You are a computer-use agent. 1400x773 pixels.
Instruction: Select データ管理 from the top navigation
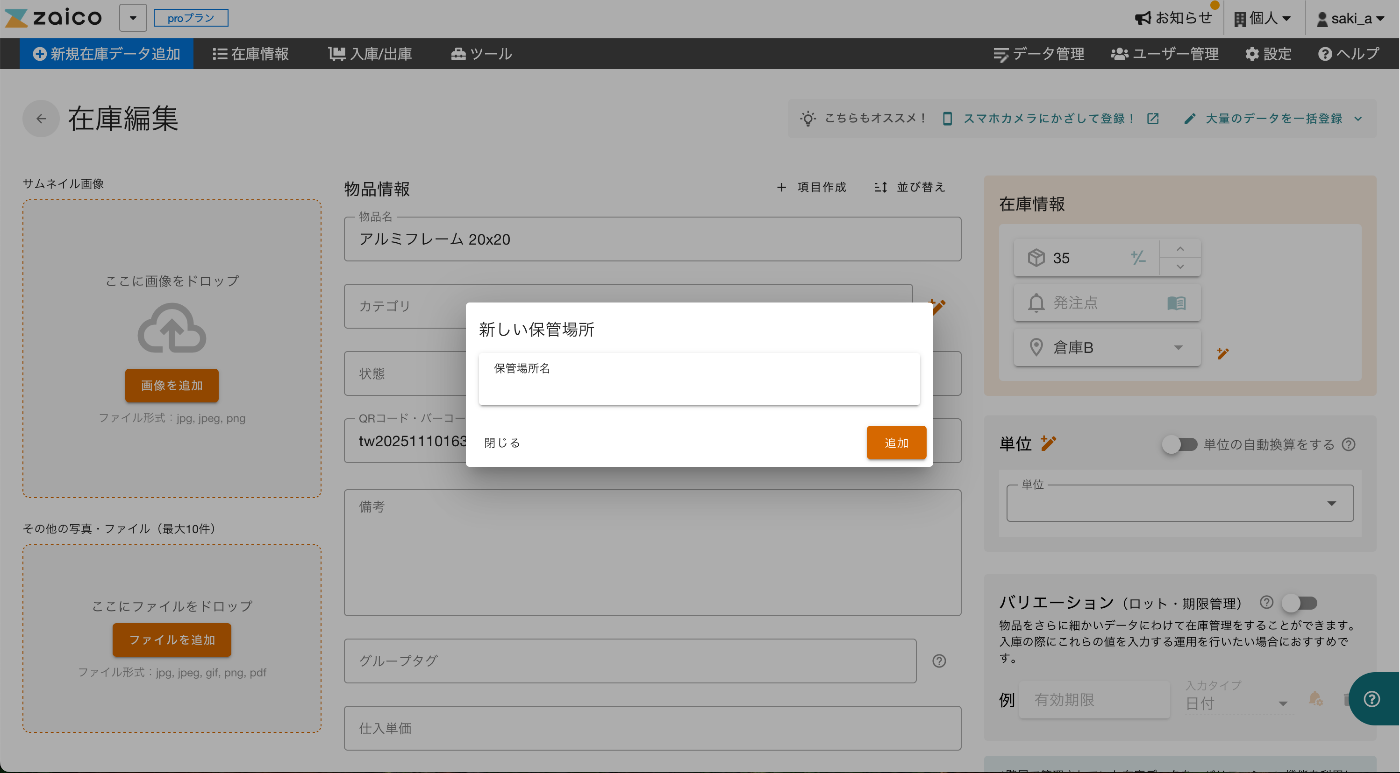pos(1040,53)
